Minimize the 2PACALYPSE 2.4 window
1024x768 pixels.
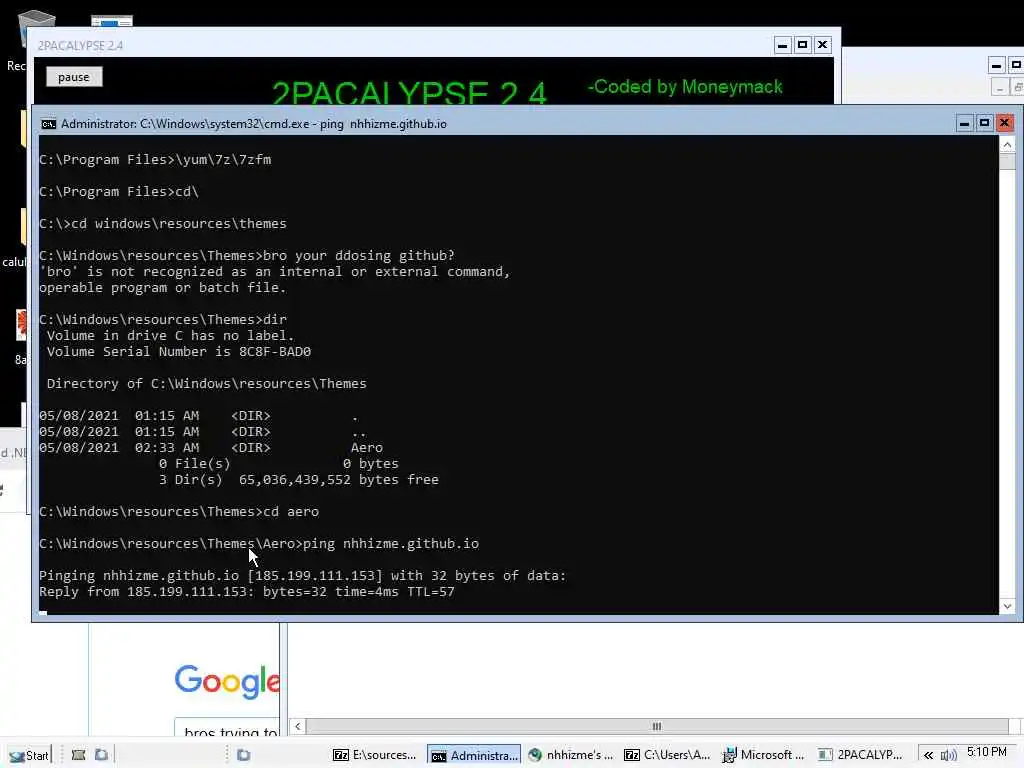[x=782, y=45]
